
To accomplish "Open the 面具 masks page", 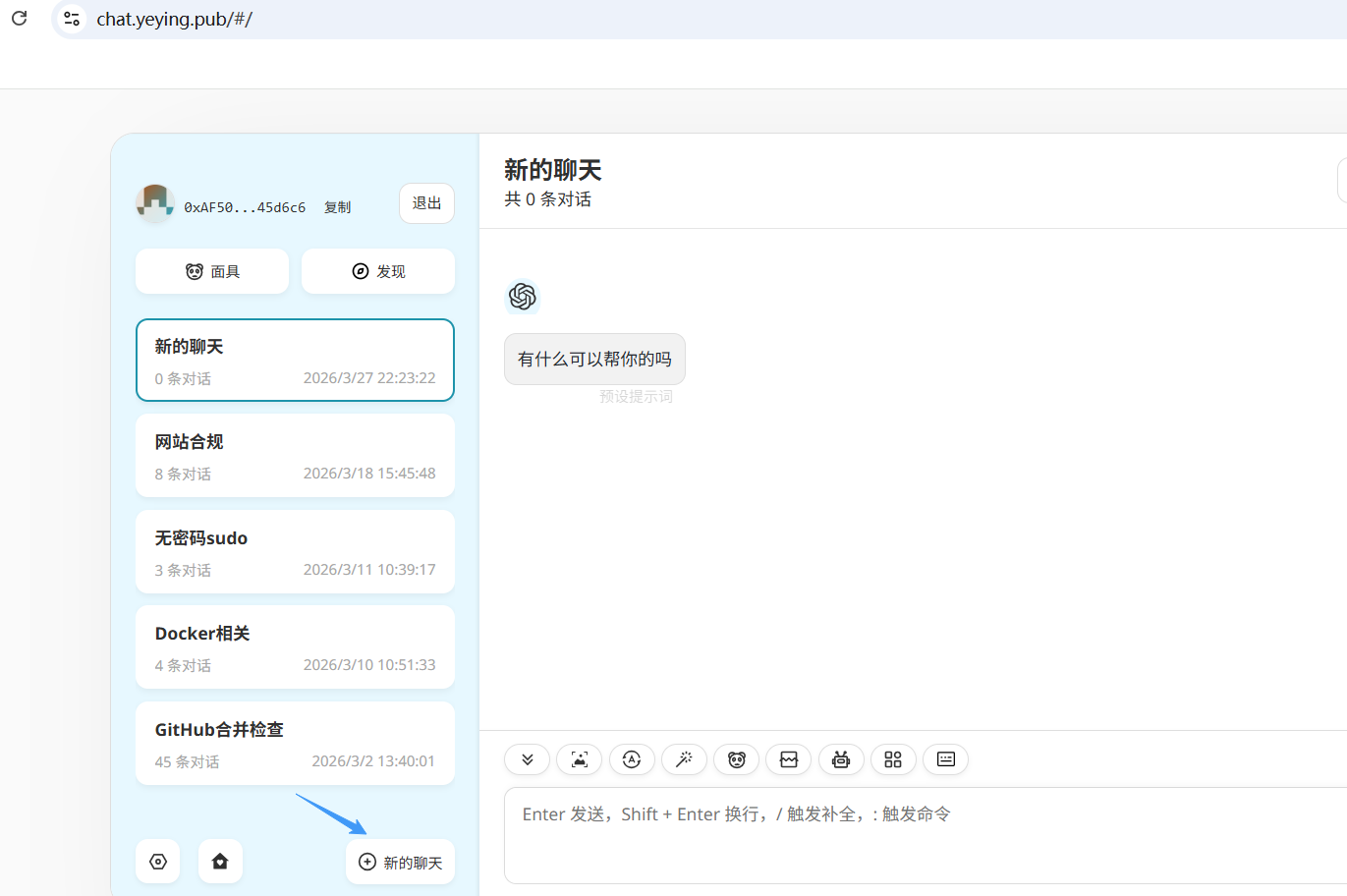I will point(211,271).
